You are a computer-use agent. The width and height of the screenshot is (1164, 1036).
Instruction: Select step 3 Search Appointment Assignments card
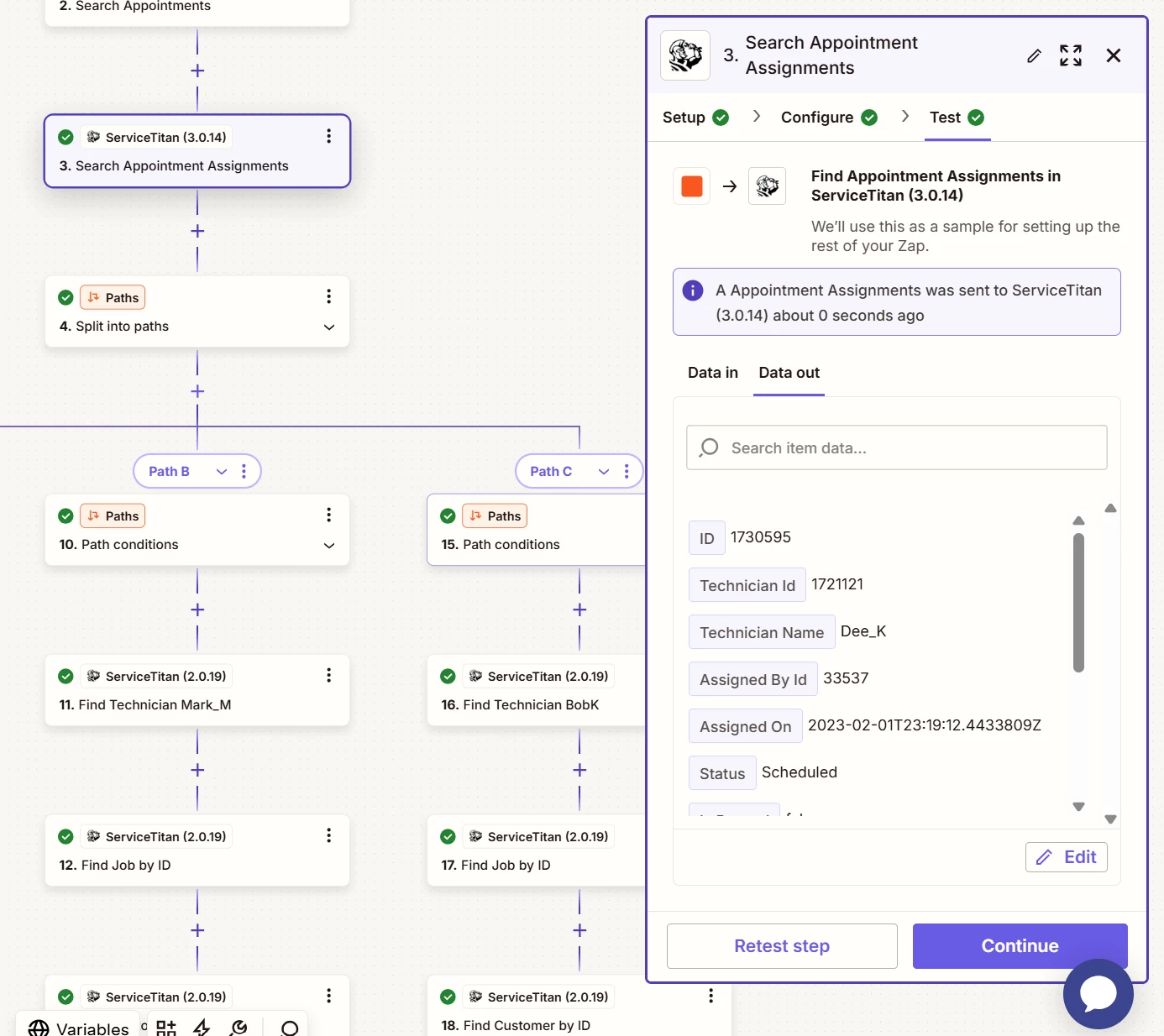197,151
